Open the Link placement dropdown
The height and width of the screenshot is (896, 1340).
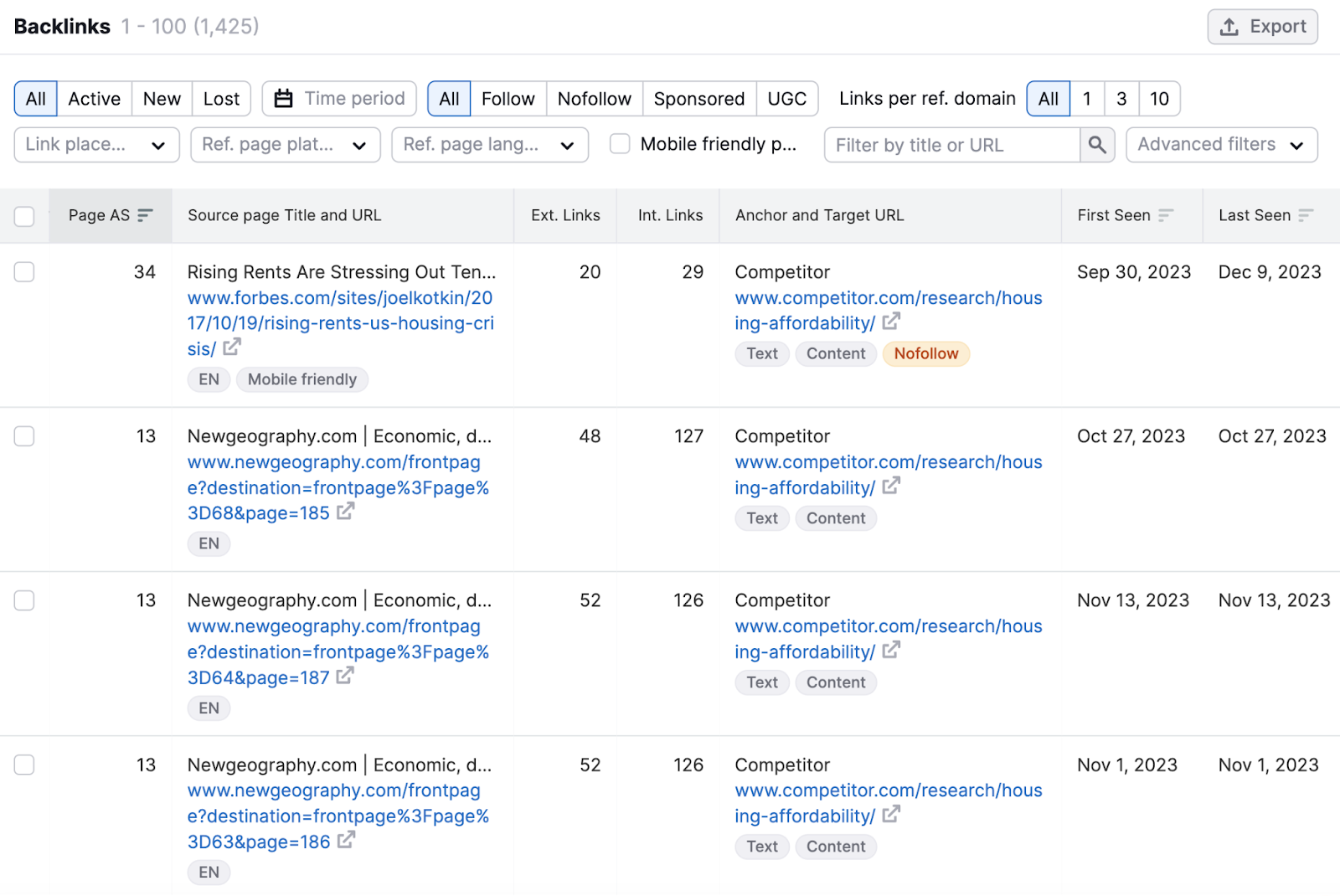[95, 144]
